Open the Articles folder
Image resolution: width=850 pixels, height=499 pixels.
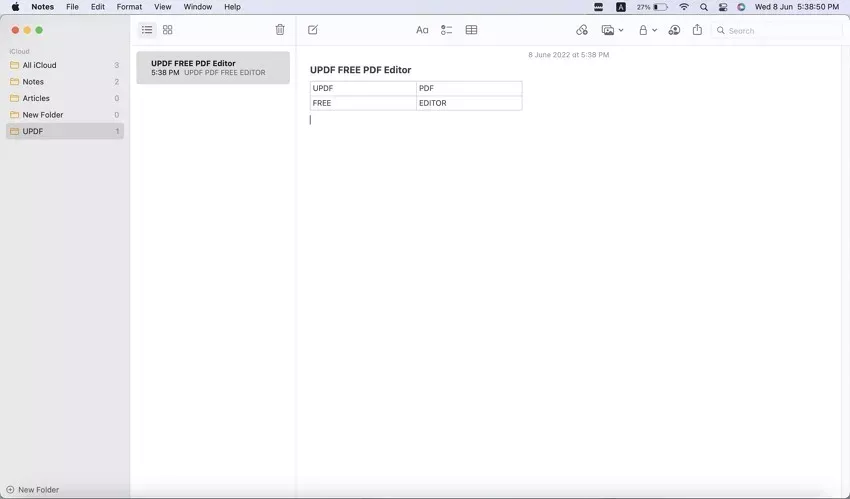[x=65, y=98]
